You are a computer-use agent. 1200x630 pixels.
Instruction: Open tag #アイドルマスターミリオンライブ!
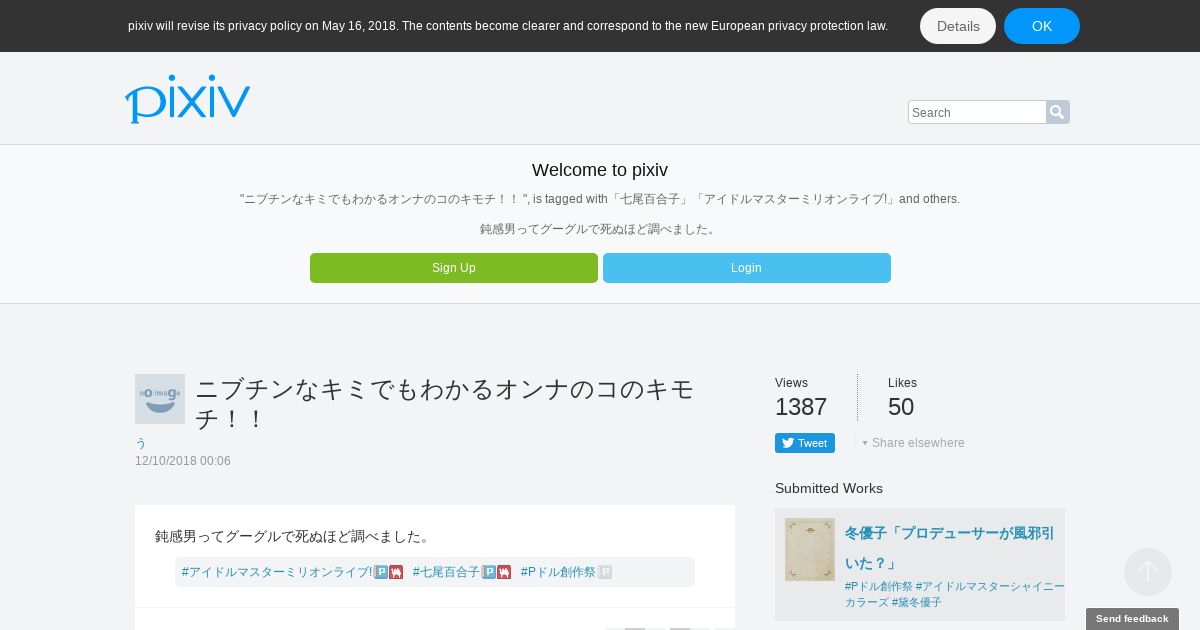277,572
